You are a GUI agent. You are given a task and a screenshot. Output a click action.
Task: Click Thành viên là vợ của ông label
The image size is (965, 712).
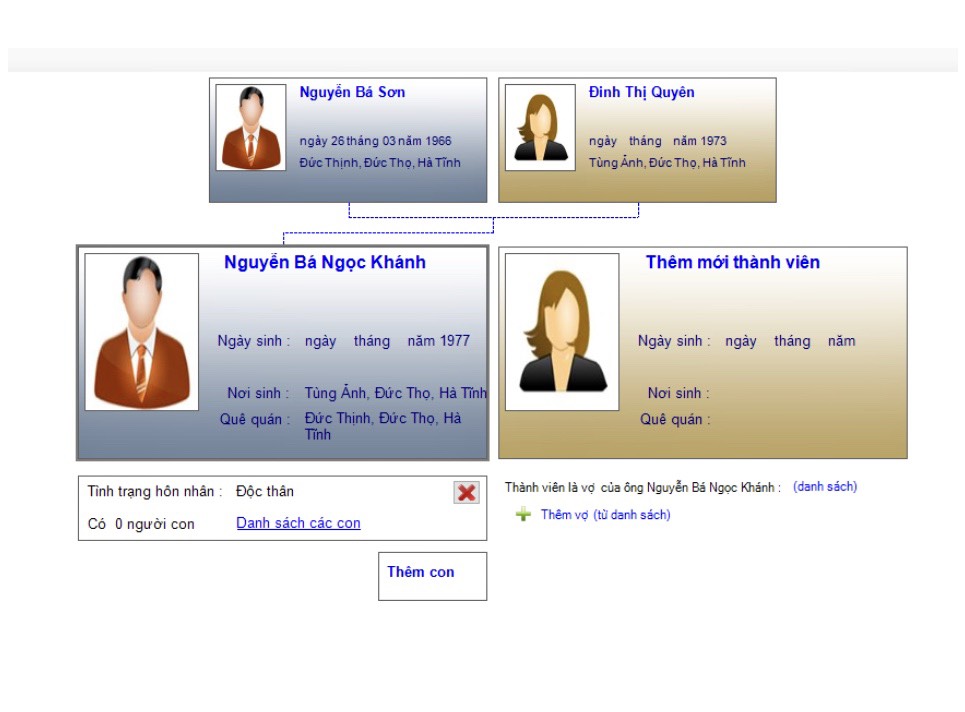pyautogui.click(x=643, y=487)
